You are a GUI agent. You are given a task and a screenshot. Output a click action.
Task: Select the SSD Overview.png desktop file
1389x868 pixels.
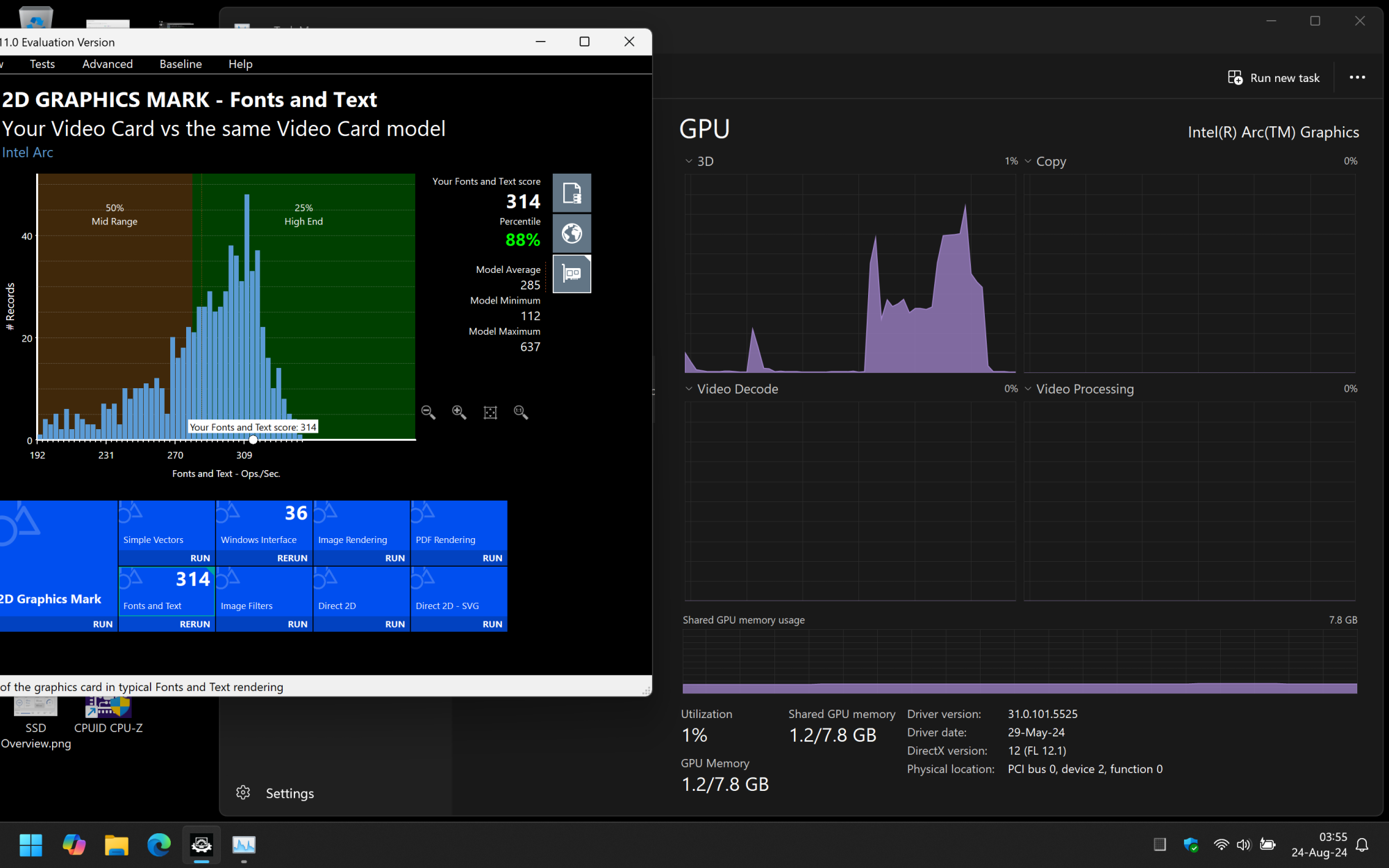click(35, 724)
